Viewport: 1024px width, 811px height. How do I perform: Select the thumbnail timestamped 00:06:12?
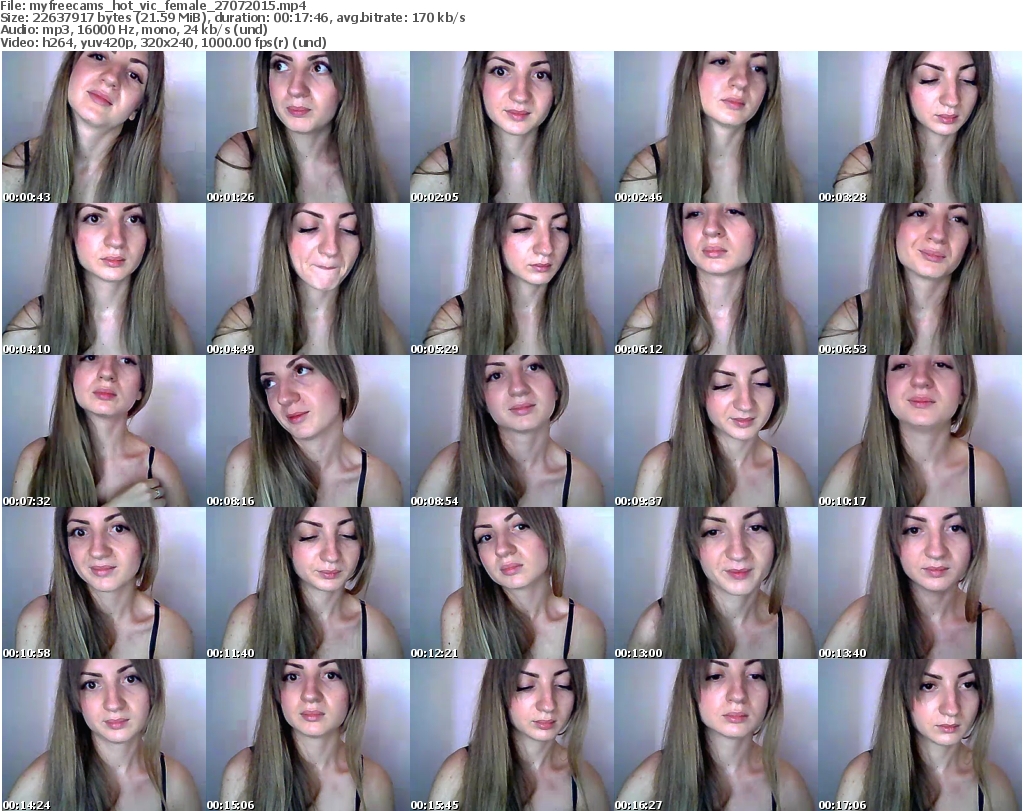click(x=715, y=279)
